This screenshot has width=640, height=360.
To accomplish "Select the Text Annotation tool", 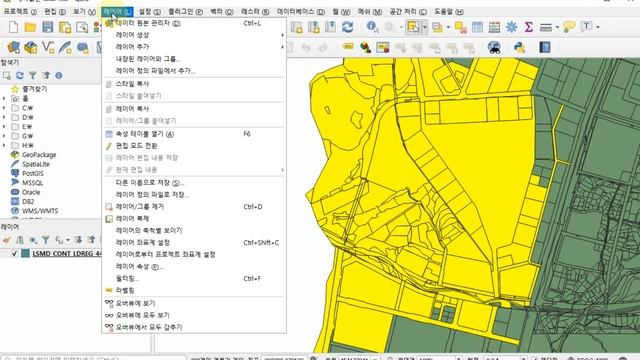I will (x=587, y=27).
